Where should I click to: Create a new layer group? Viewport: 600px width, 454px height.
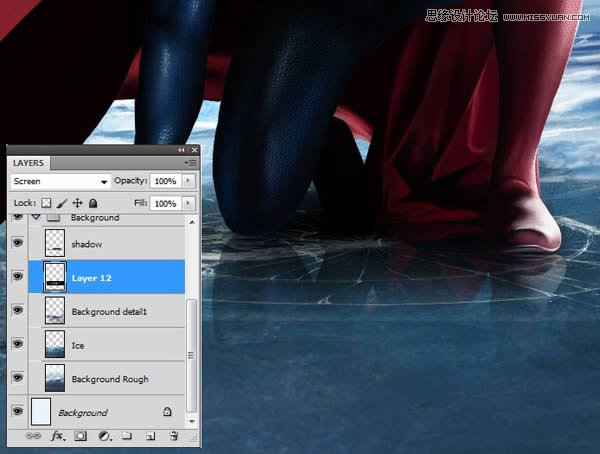pos(127,436)
